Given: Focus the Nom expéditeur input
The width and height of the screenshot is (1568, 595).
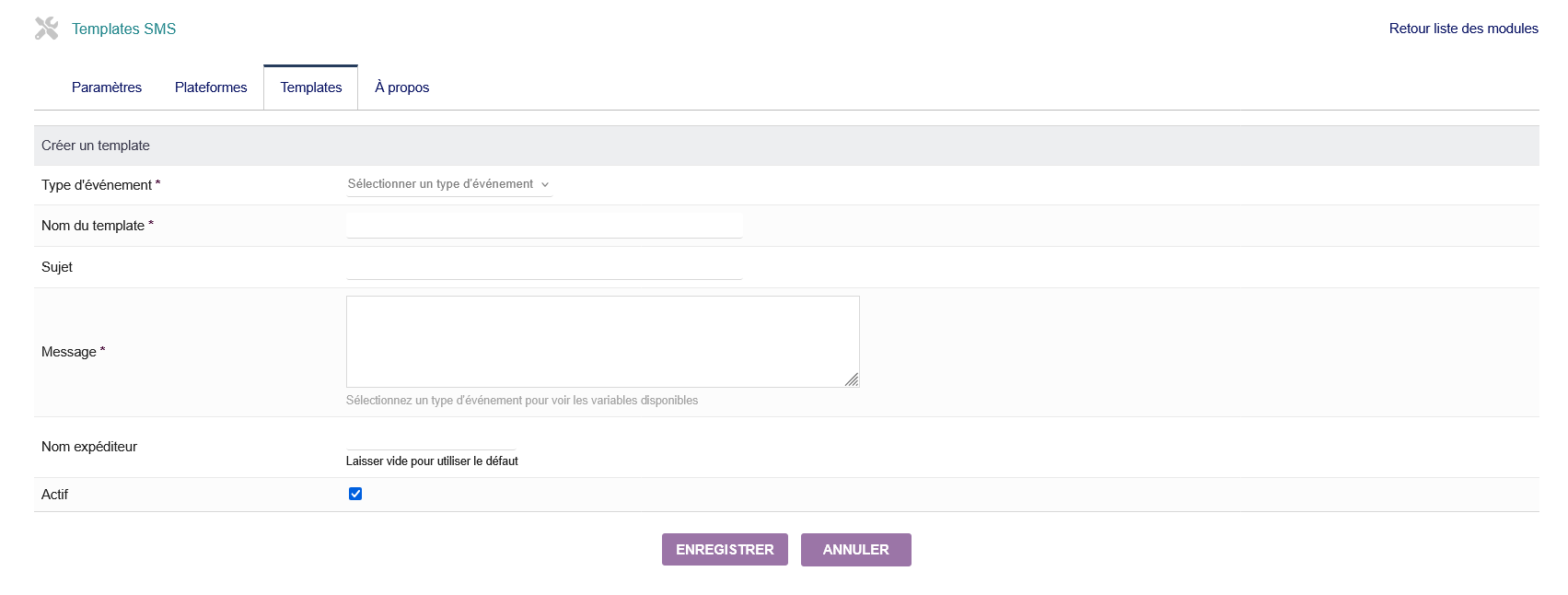Looking at the screenshot, I should 431,441.
